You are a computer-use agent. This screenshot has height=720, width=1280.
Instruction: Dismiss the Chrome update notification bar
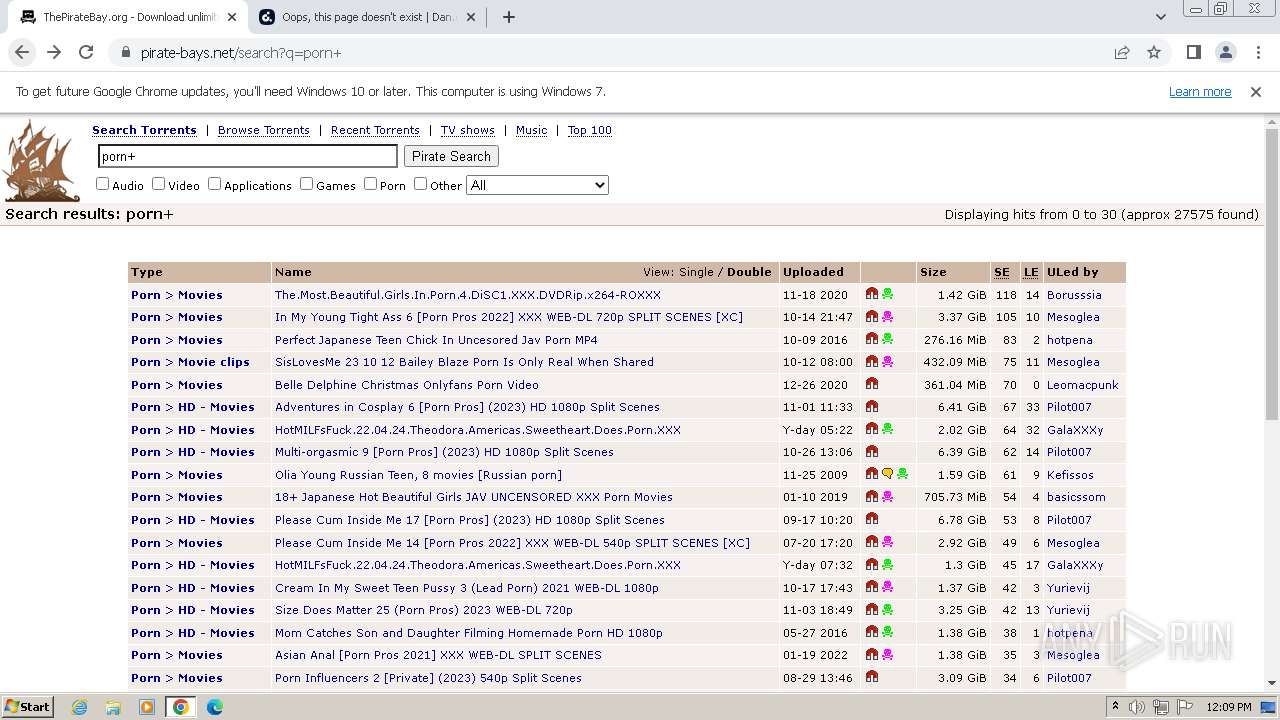click(x=1256, y=92)
